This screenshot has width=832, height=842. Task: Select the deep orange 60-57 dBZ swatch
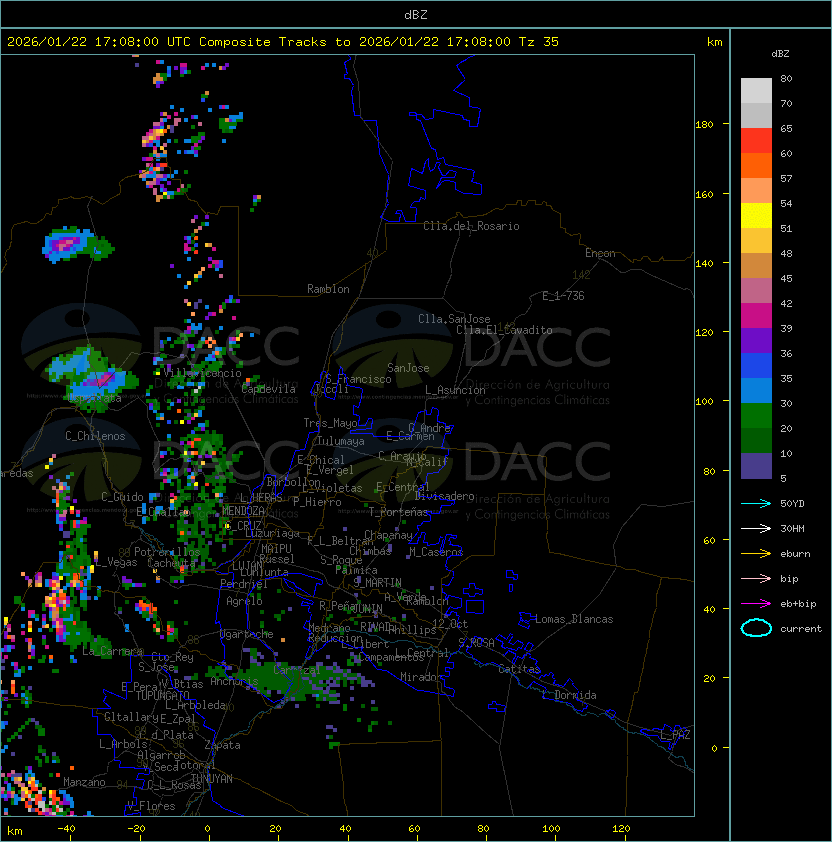756,165
